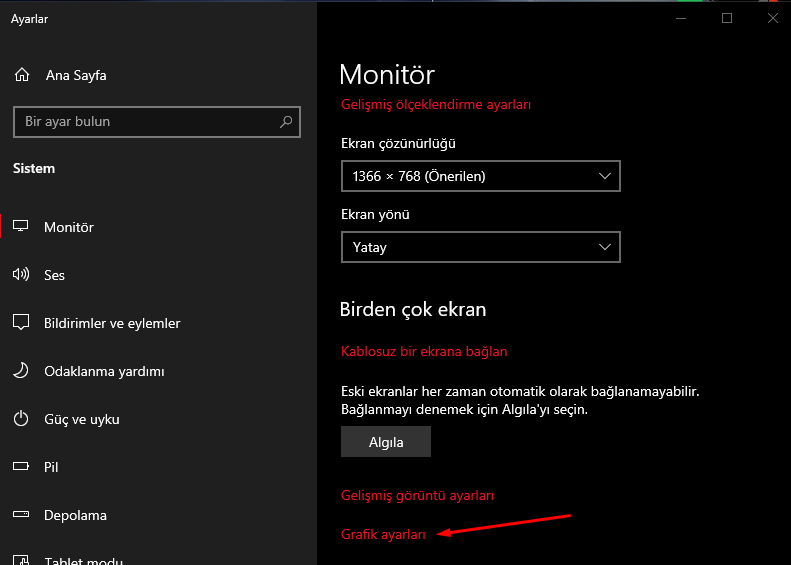The image size is (791, 565).
Task: Click the Güç ve uyku power icon
Action: click(21, 419)
